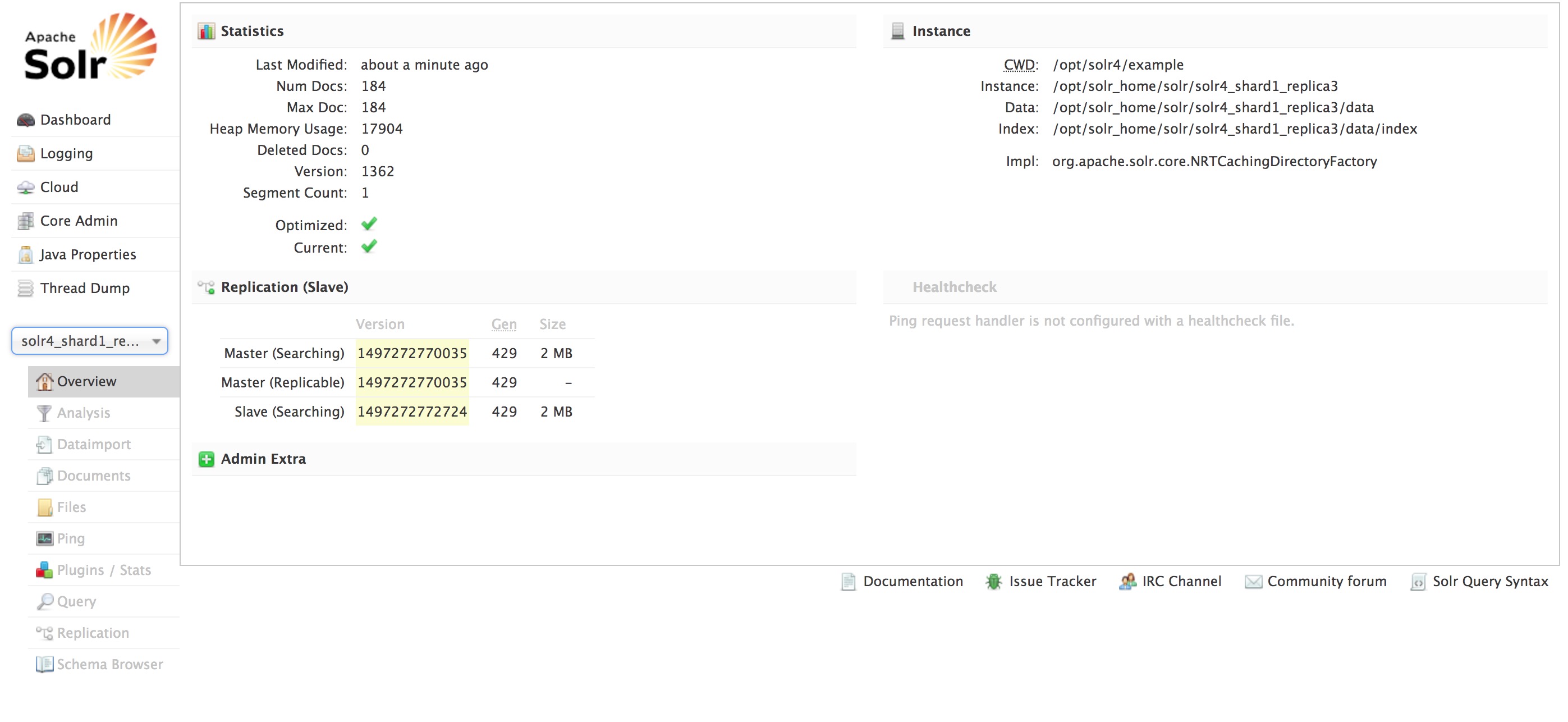Screen dimensions: 1568x722
Task: Open Java Properties
Action: tap(88, 254)
